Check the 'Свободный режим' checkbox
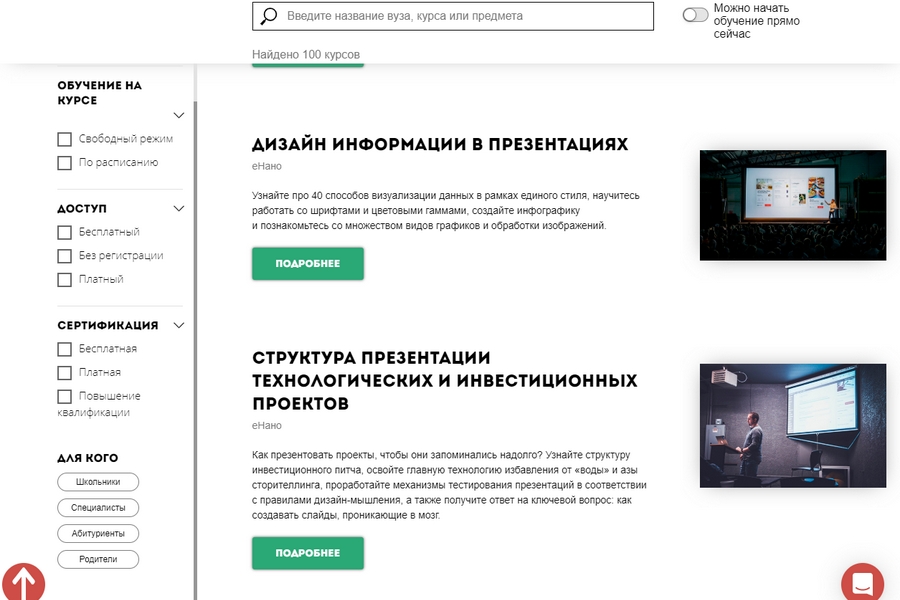The height and width of the screenshot is (600, 900). pos(64,139)
